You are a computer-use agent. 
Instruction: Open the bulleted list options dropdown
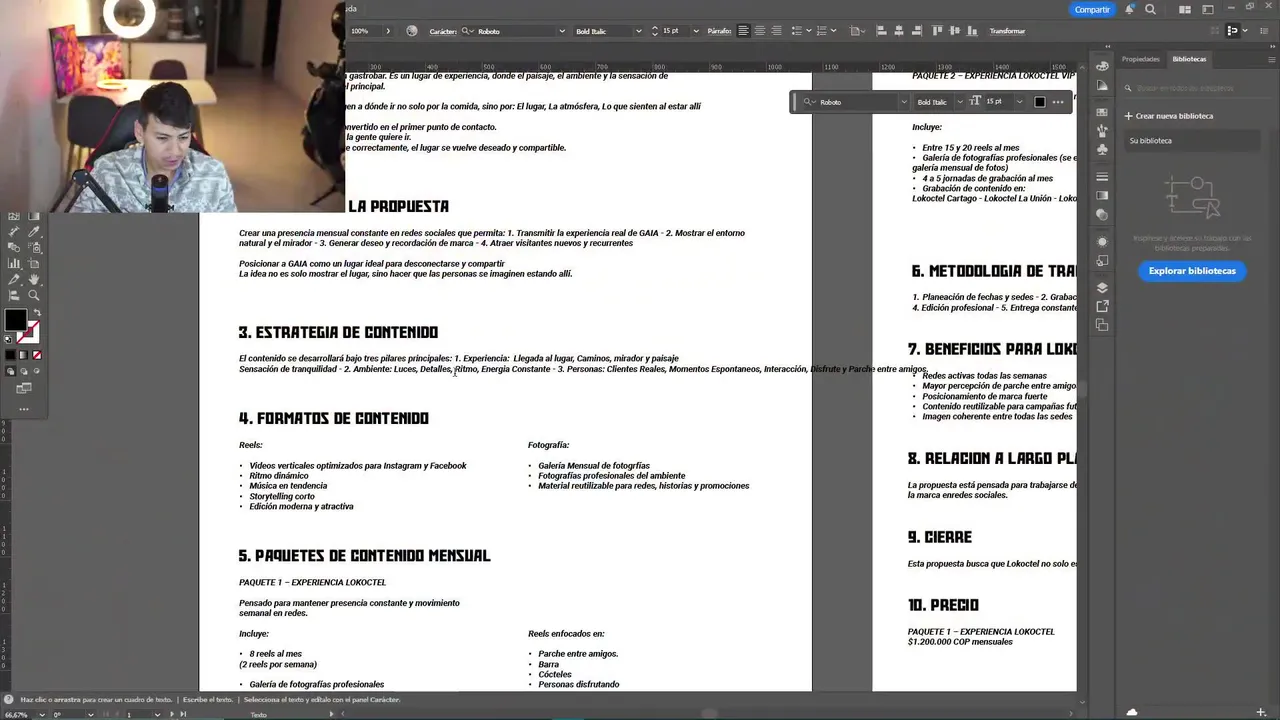808,31
